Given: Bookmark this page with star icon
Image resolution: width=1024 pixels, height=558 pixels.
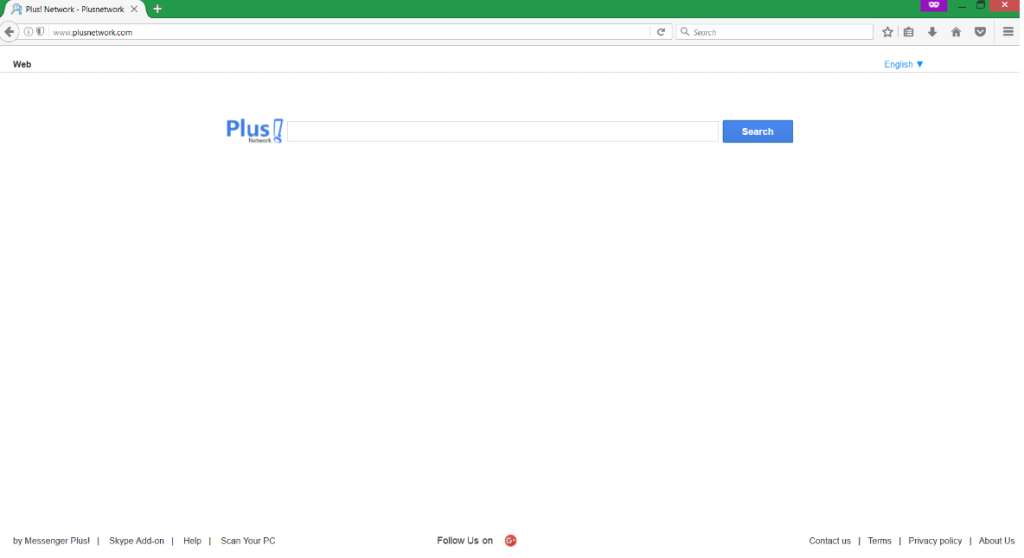Looking at the screenshot, I should click(887, 32).
